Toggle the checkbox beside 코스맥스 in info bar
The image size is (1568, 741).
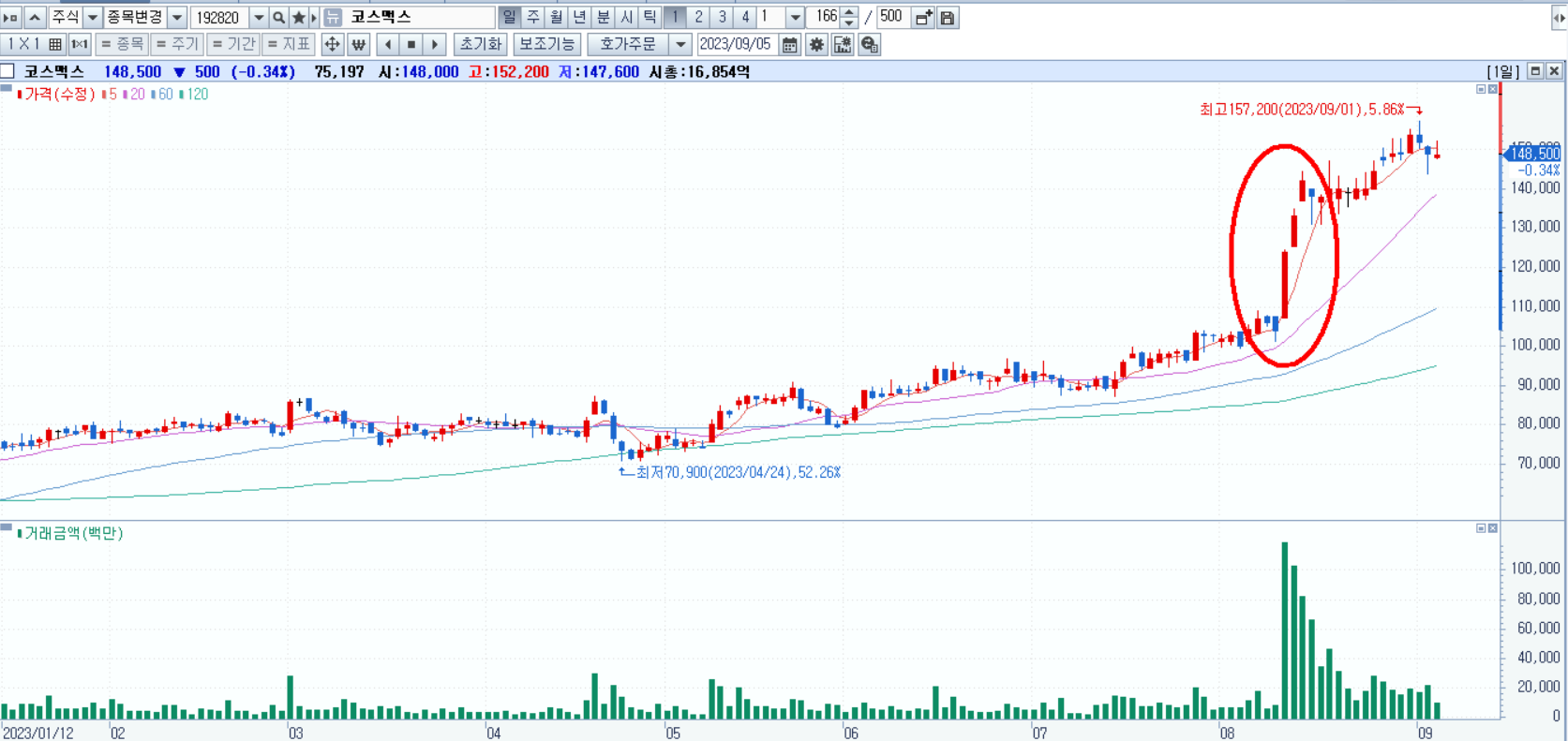7,71
